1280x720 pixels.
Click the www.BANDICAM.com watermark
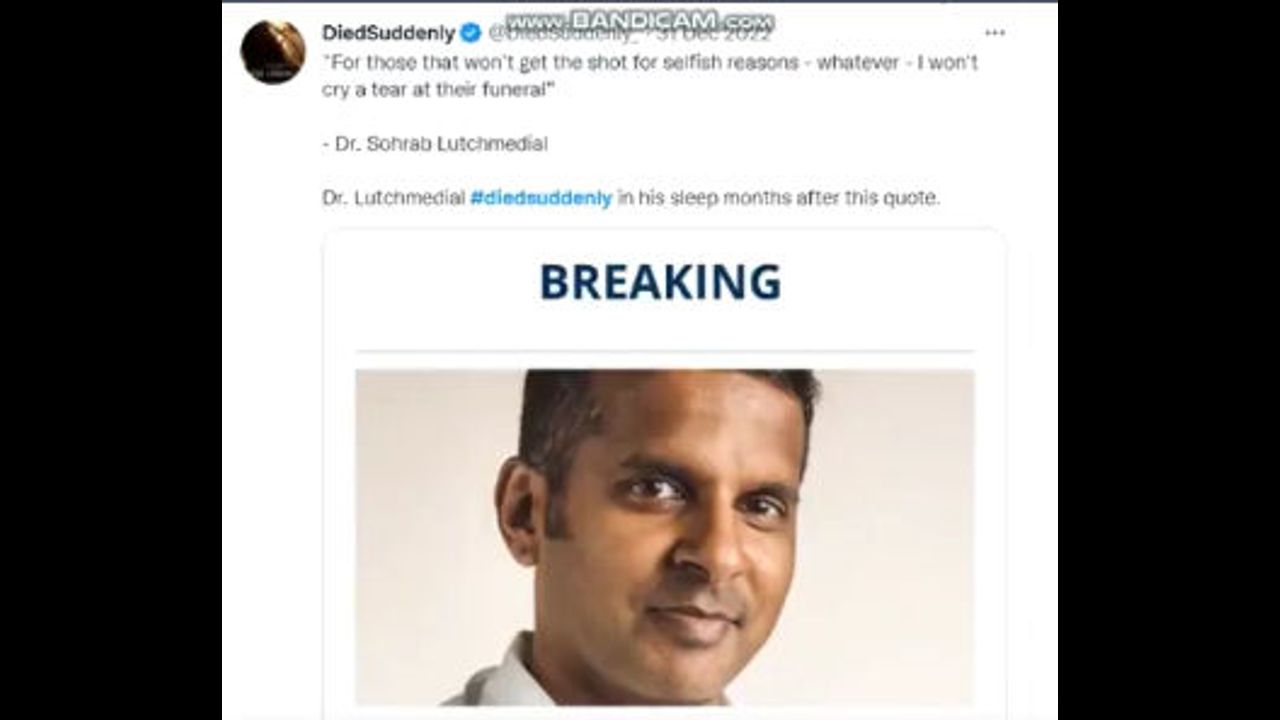[x=638, y=21]
